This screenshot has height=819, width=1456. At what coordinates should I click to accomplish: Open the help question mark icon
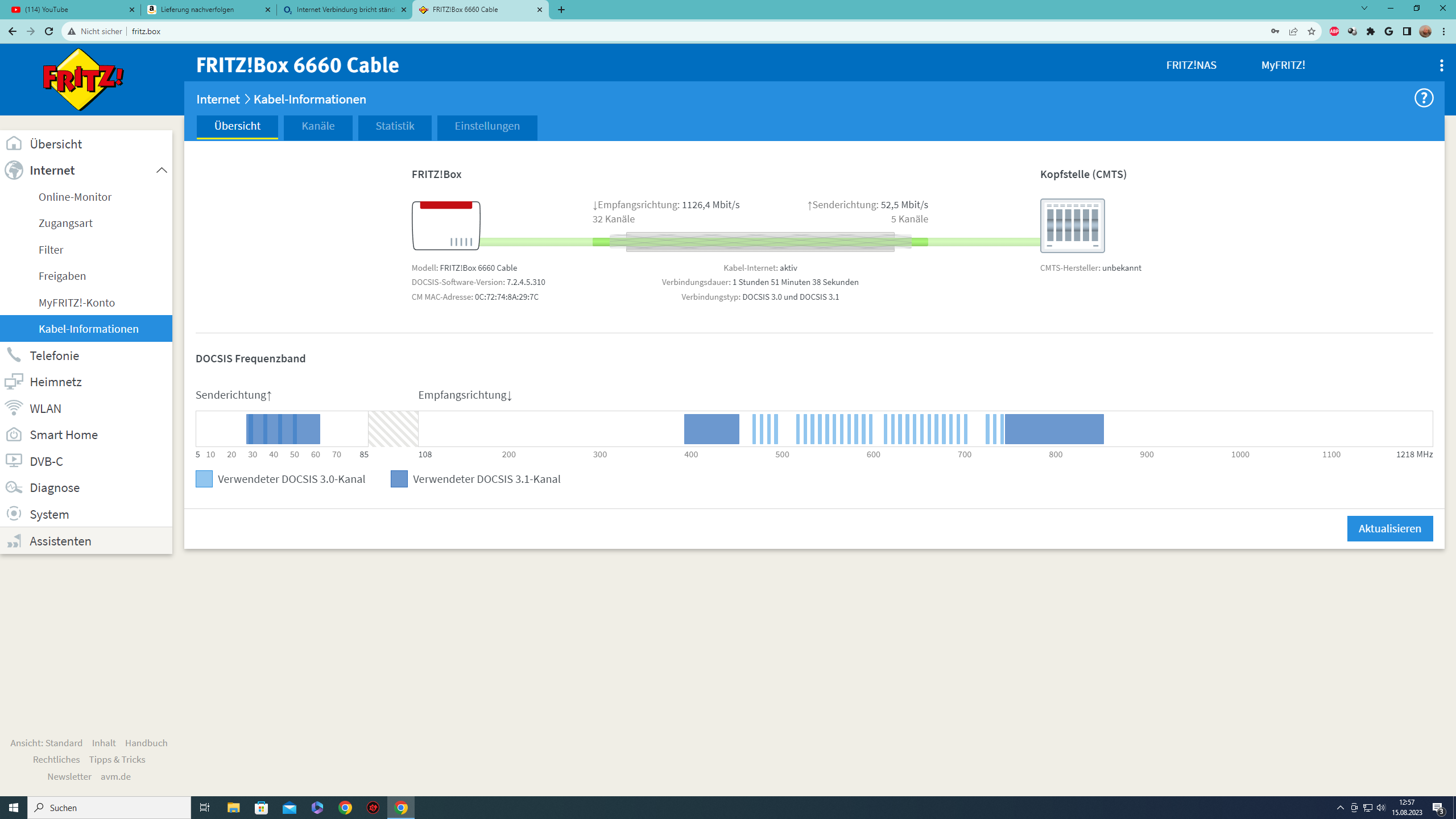tap(1424, 98)
